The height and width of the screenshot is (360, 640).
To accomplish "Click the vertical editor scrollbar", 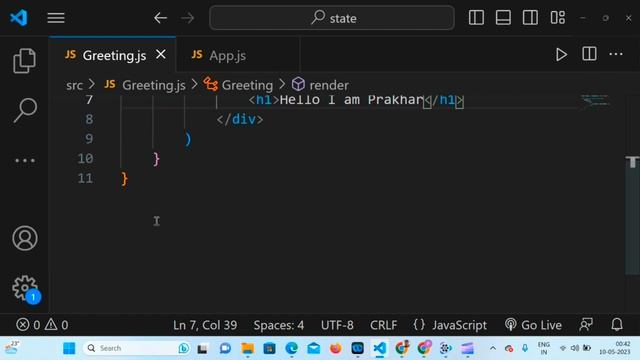I will [x=632, y=216].
